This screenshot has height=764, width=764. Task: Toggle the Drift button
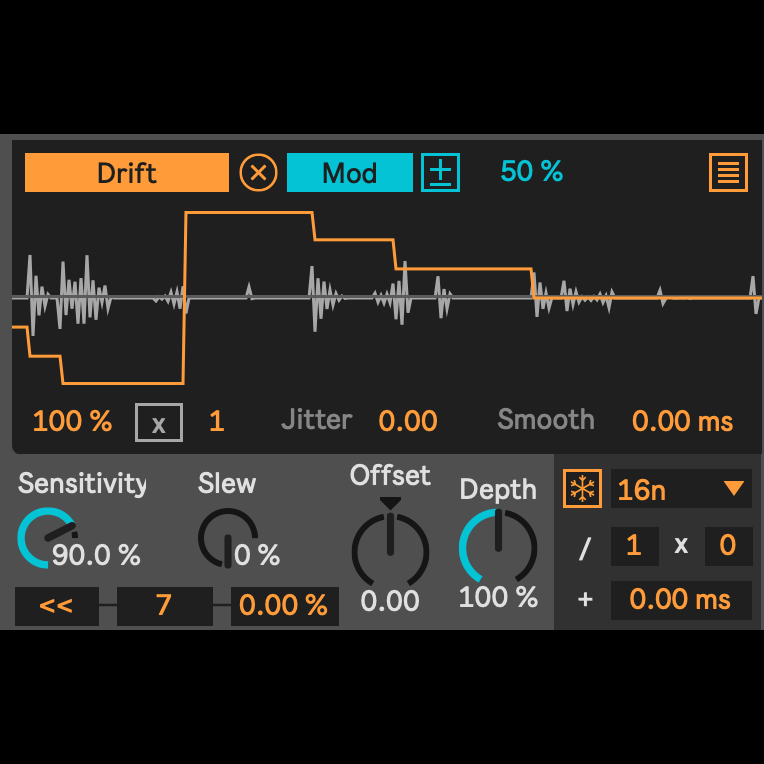[127, 172]
